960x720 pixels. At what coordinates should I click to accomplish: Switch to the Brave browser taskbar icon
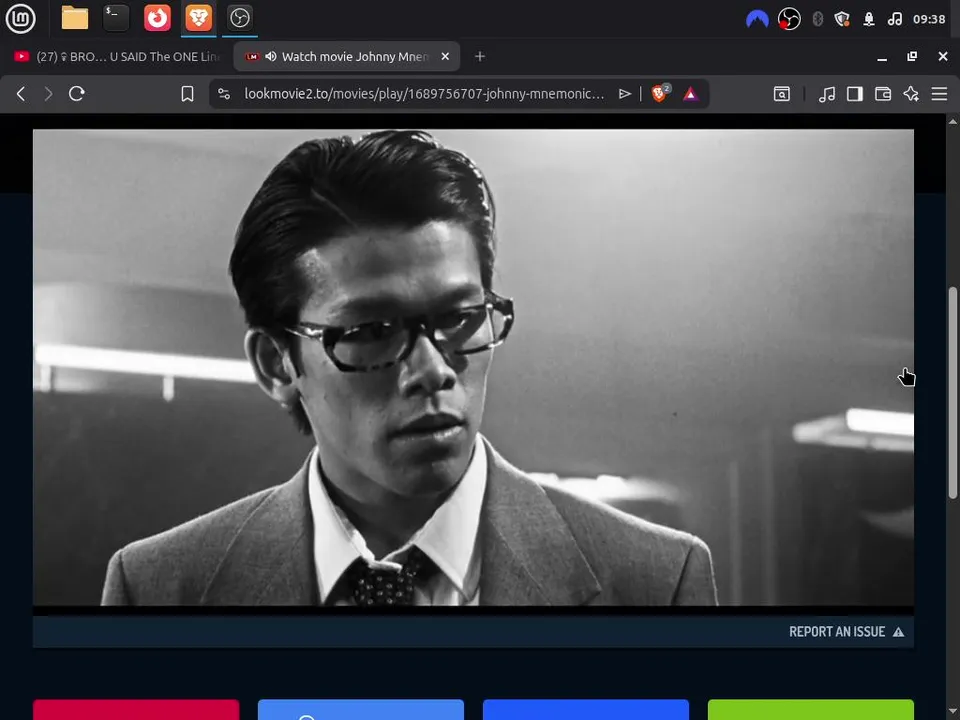click(x=198, y=18)
